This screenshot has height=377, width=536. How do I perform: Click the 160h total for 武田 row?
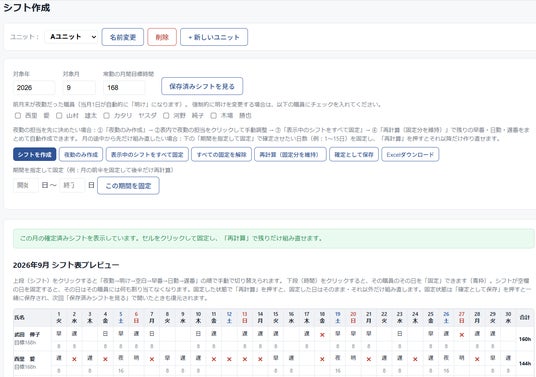point(525,339)
